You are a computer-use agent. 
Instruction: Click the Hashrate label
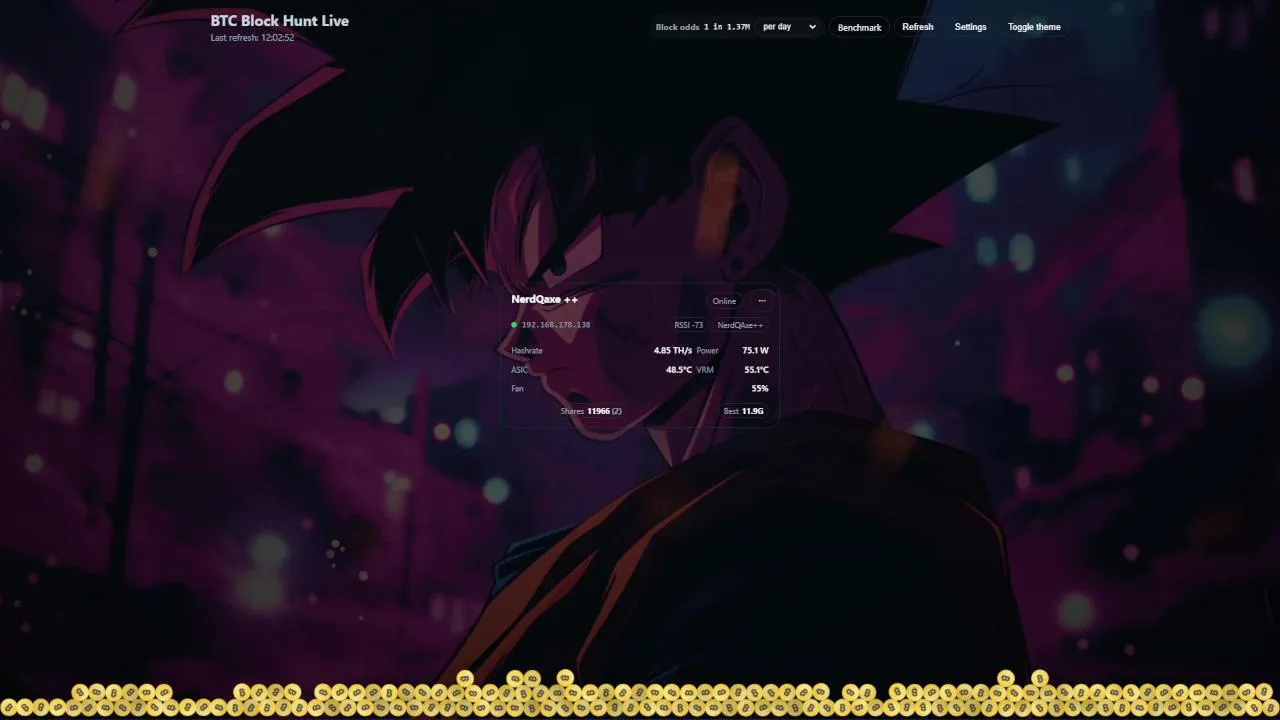tap(527, 351)
